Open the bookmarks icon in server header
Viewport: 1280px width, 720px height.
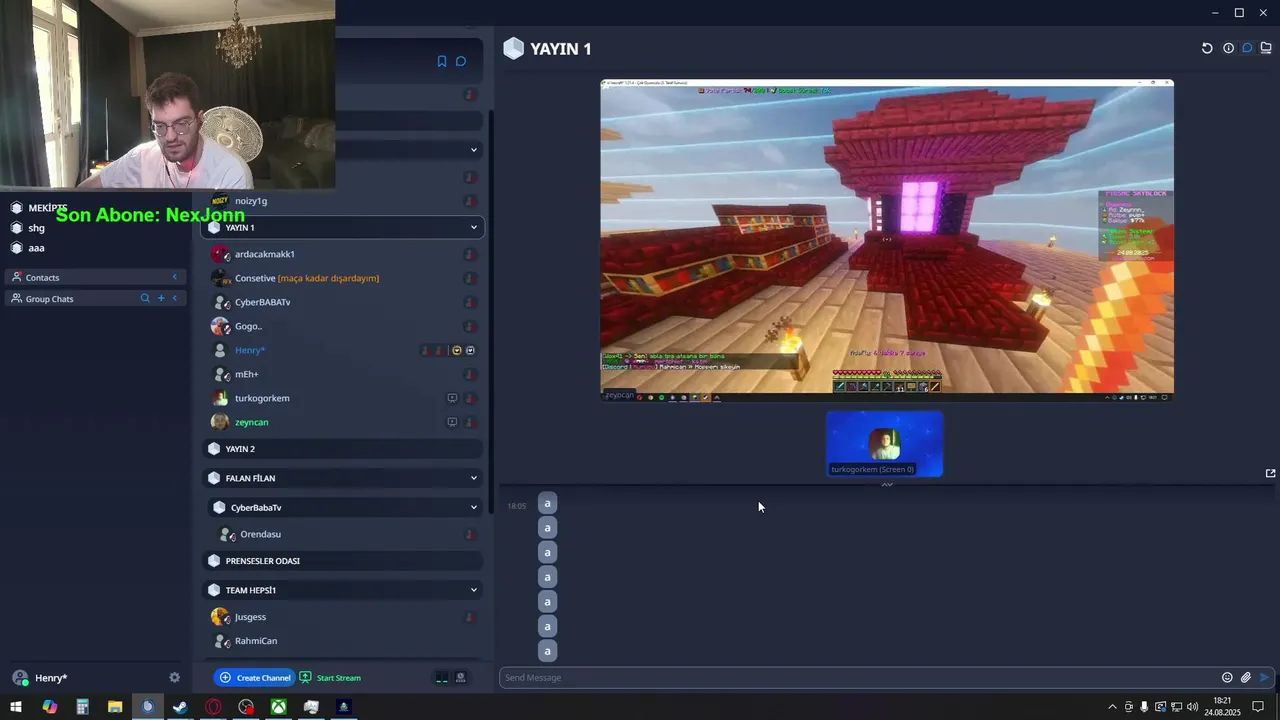pos(442,61)
